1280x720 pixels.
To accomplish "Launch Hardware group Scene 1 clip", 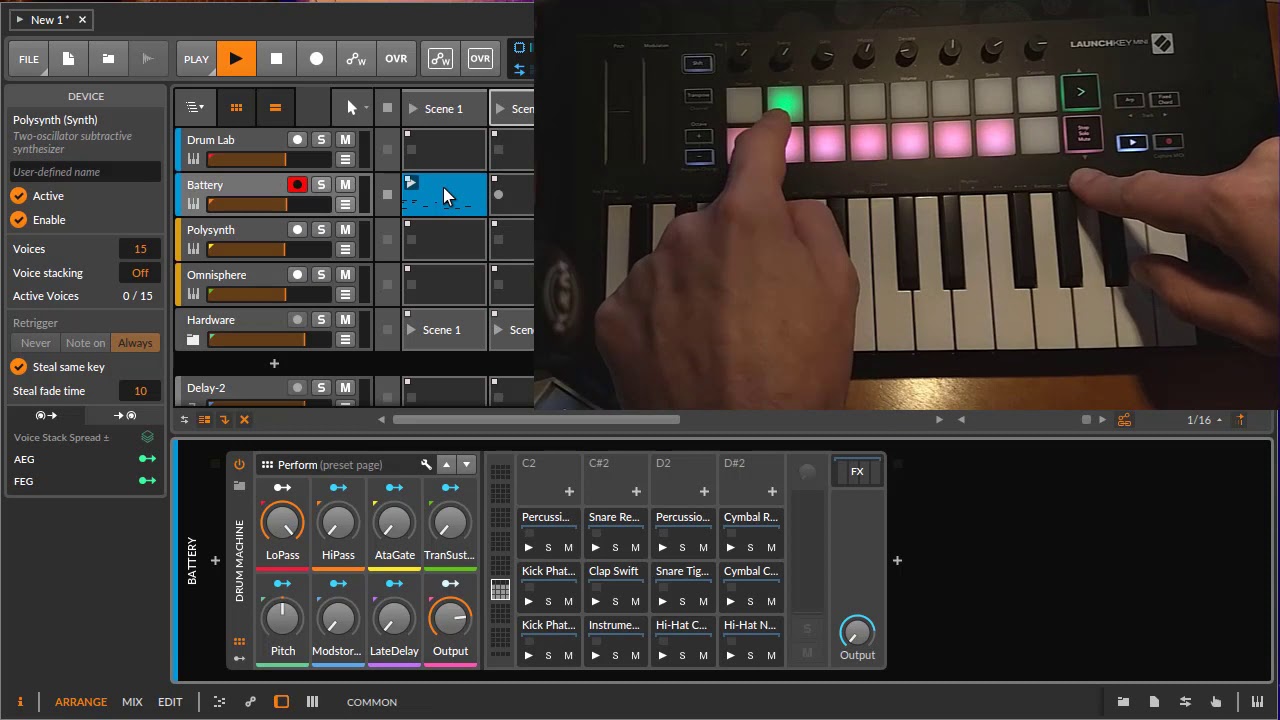I will pos(411,330).
